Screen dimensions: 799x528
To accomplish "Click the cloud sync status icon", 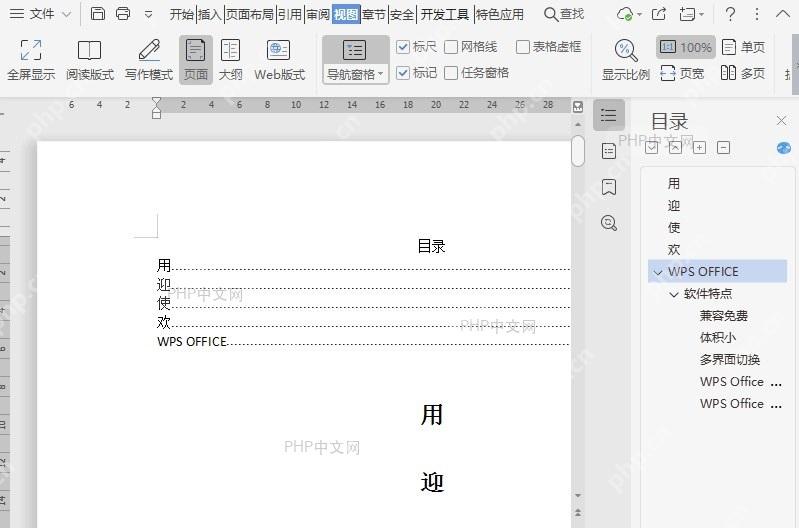I will point(625,14).
